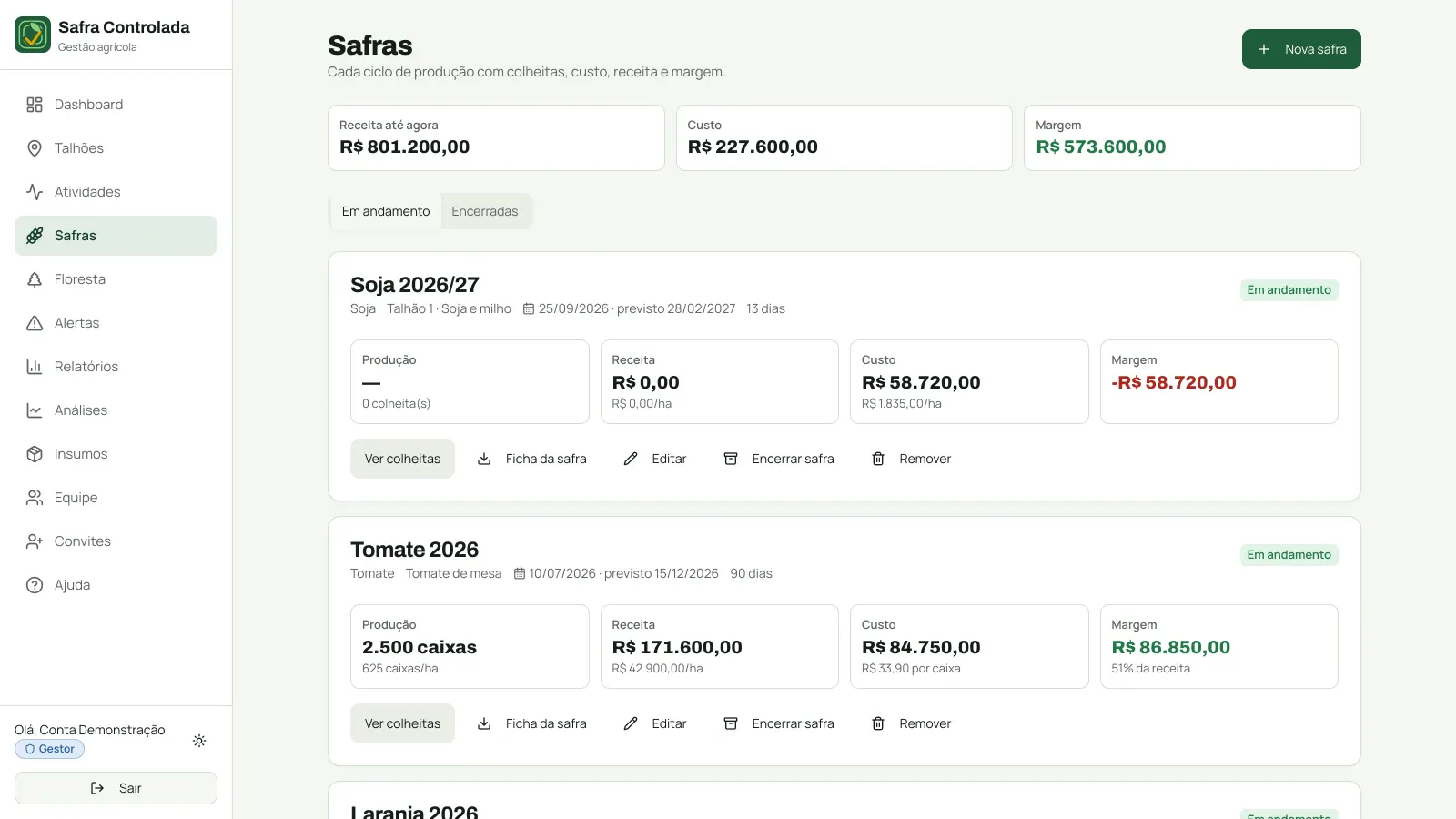Click Soja margin -R$ 58.720,00
Screen dimensions: 1456x819
[1174, 382]
